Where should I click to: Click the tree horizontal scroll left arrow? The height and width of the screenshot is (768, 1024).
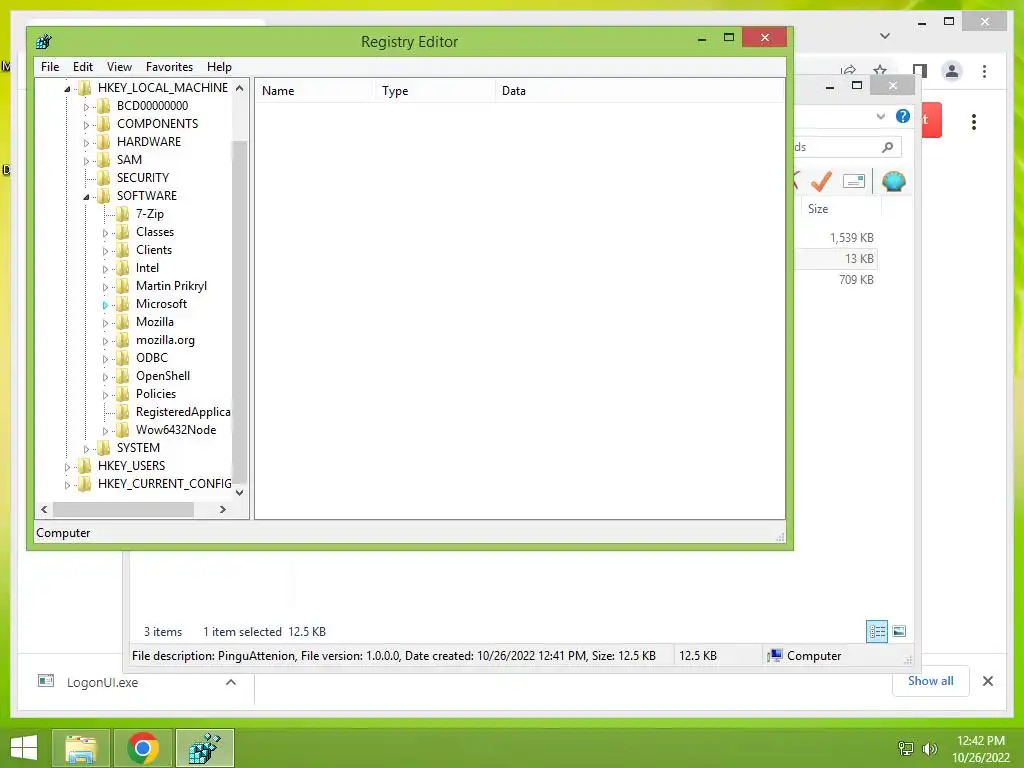tap(44, 509)
